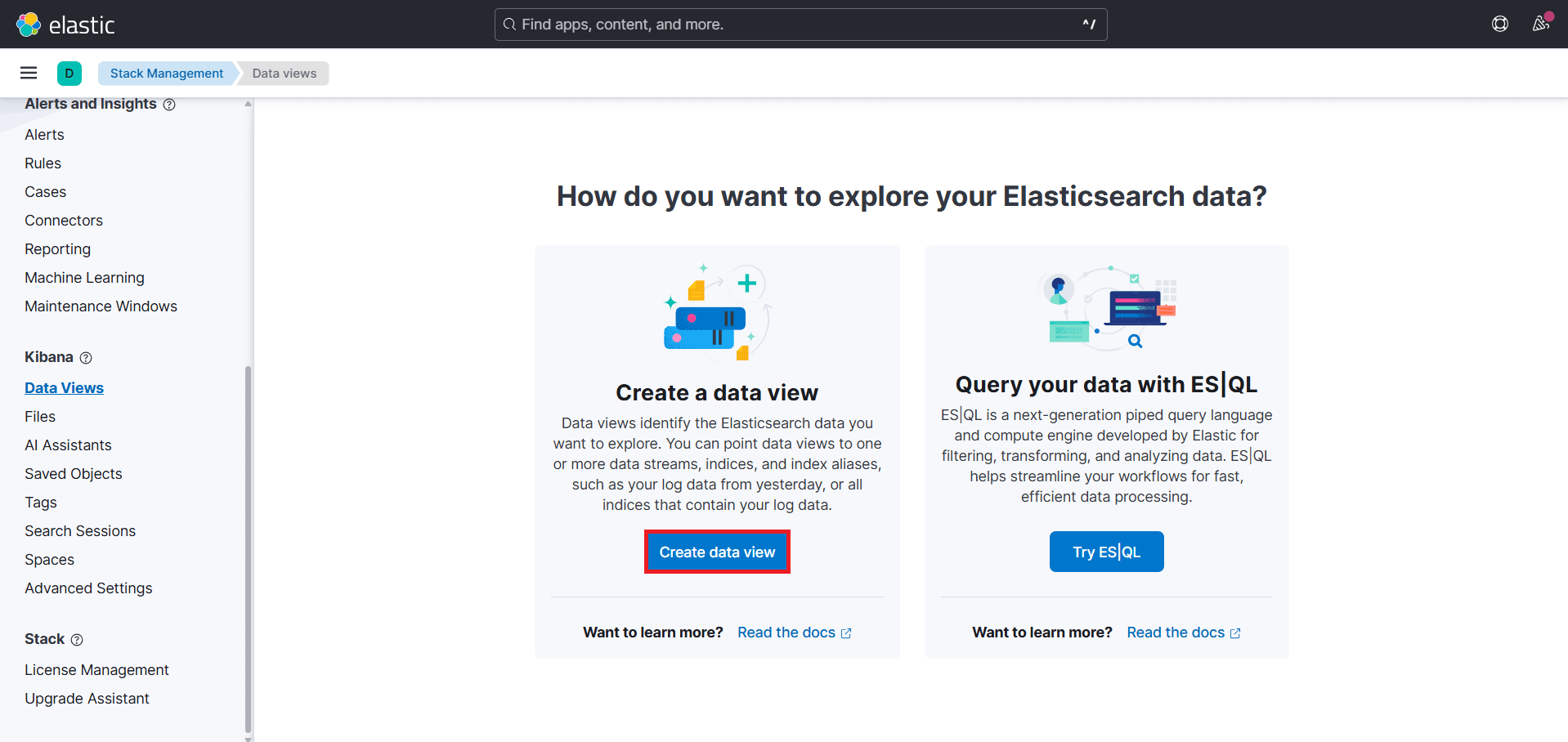Open the Stack Management breadcrumb

(x=166, y=73)
